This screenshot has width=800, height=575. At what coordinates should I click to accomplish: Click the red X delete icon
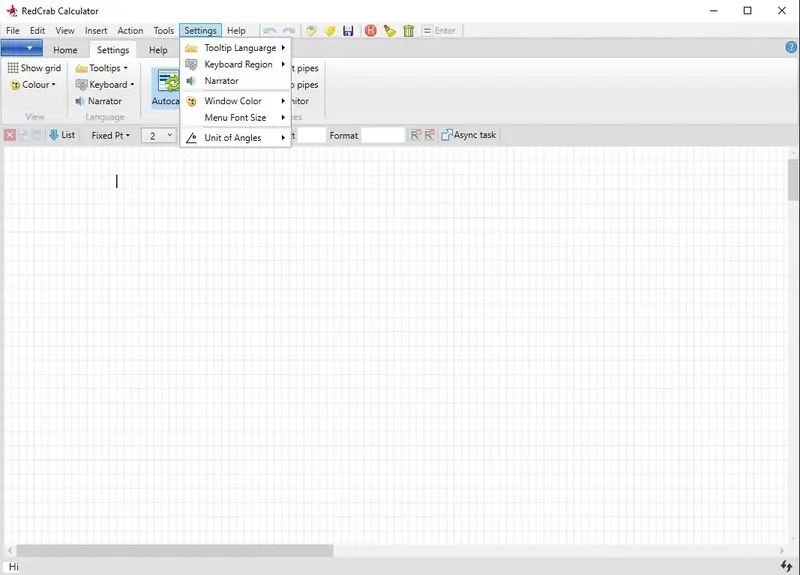click(x=10, y=135)
